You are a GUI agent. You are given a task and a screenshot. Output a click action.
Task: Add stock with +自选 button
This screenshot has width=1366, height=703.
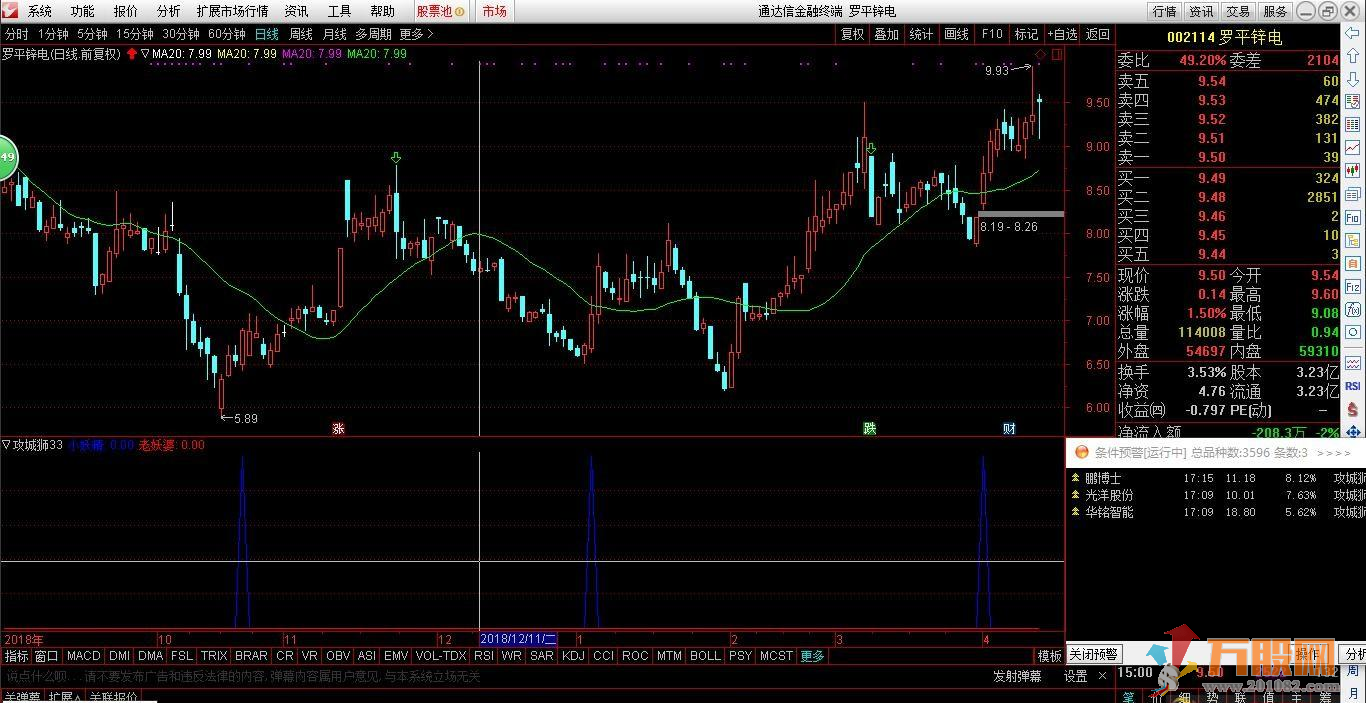[x=1062, y=34]
